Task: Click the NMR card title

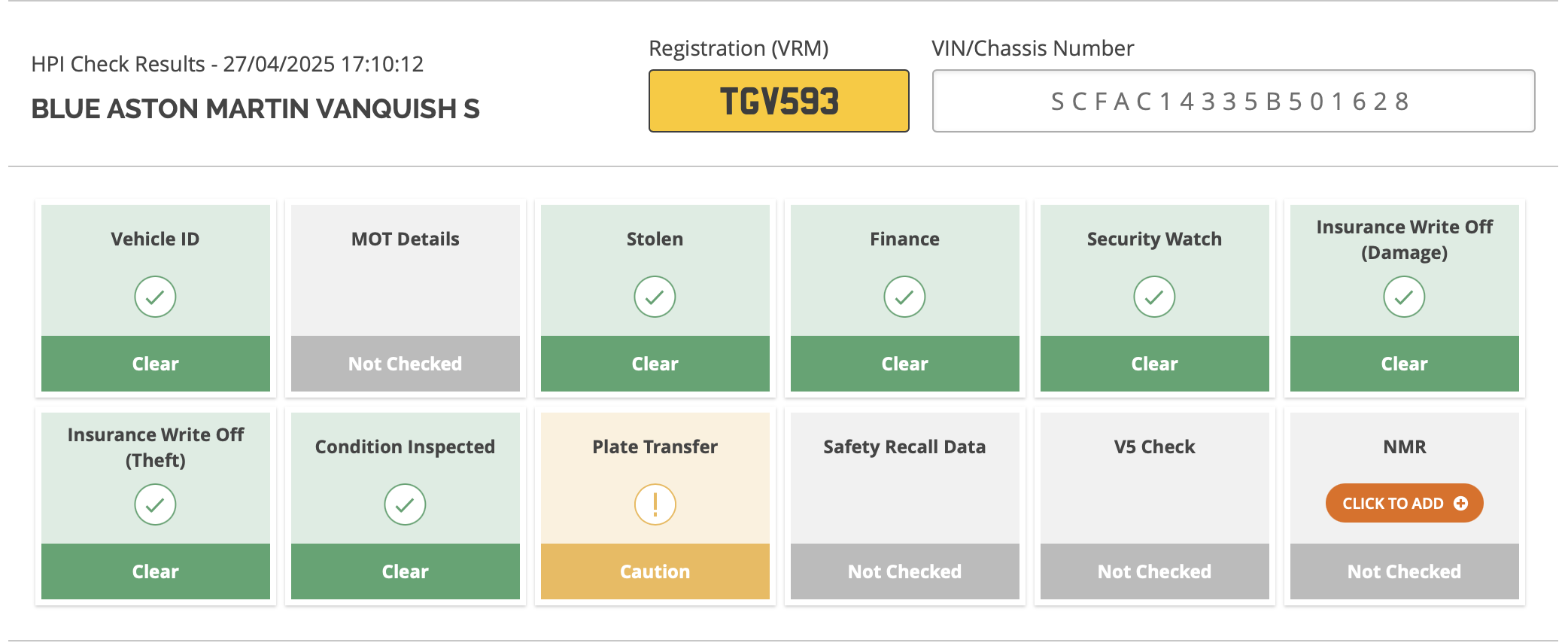Action: (1404, 446)
